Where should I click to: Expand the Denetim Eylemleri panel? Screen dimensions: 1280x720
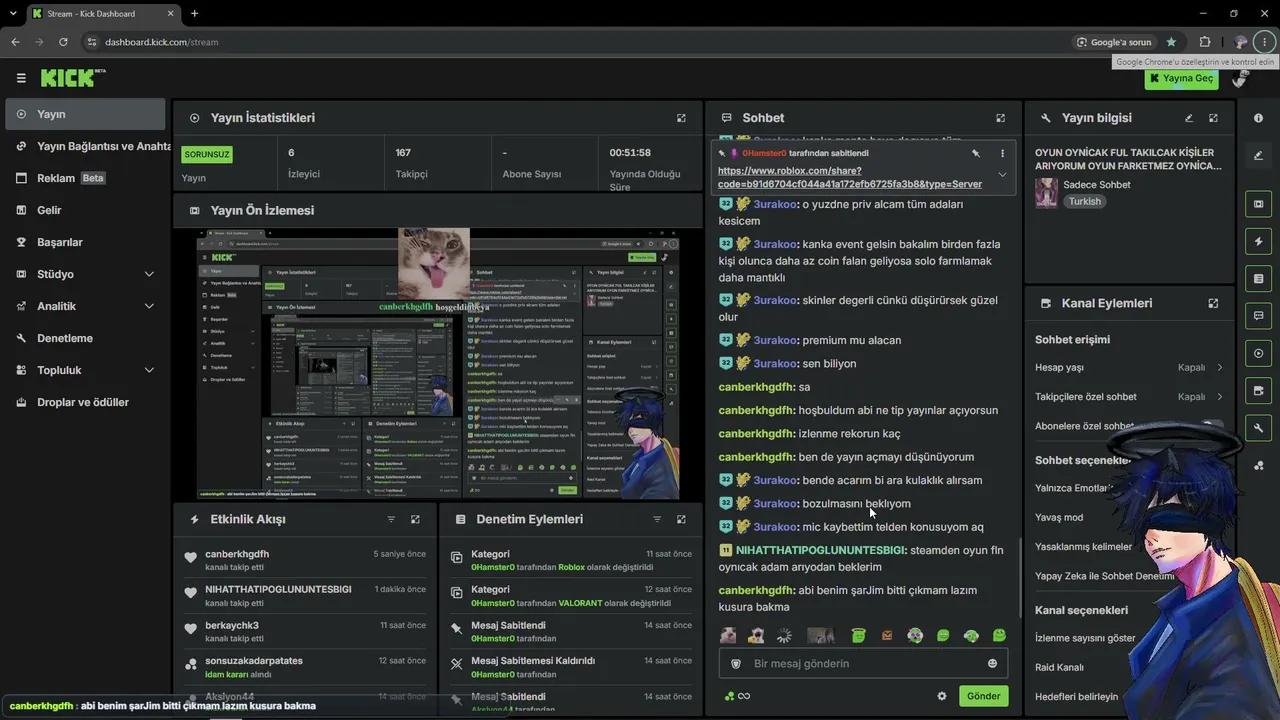pyautogui.click(x=681, y=519)
